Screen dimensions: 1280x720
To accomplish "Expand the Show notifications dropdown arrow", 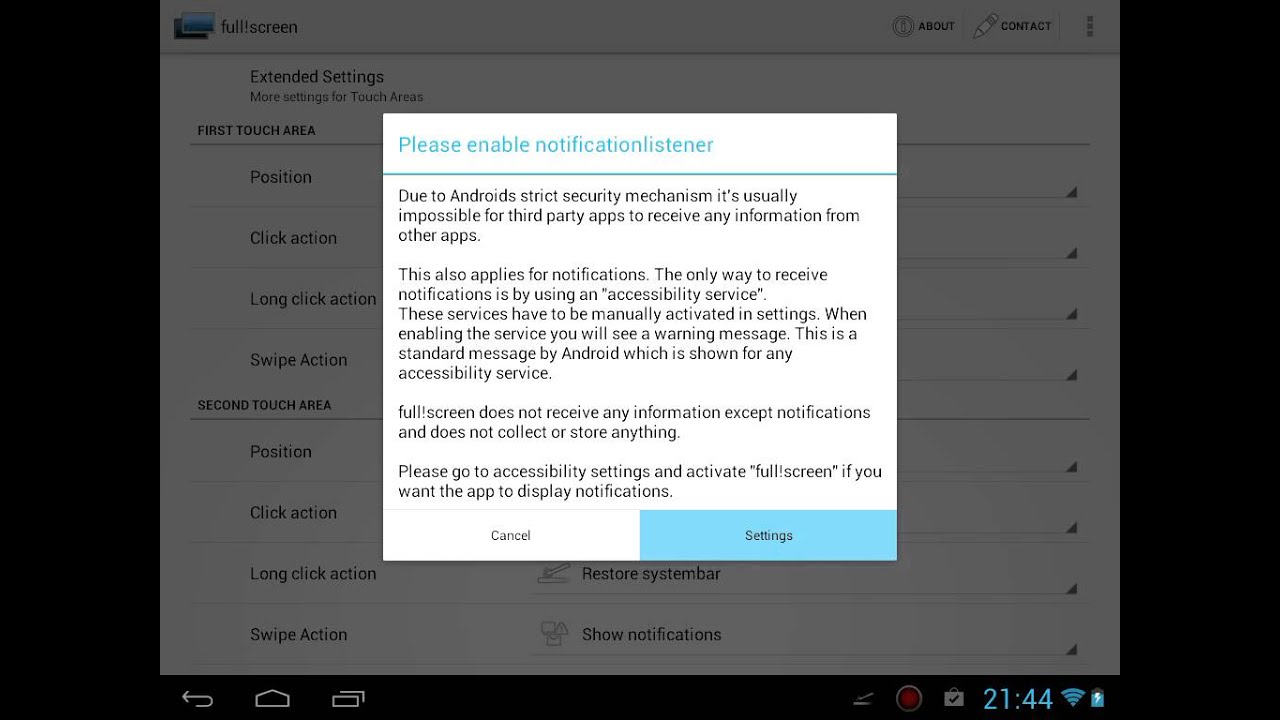I will click(1071, 650).
